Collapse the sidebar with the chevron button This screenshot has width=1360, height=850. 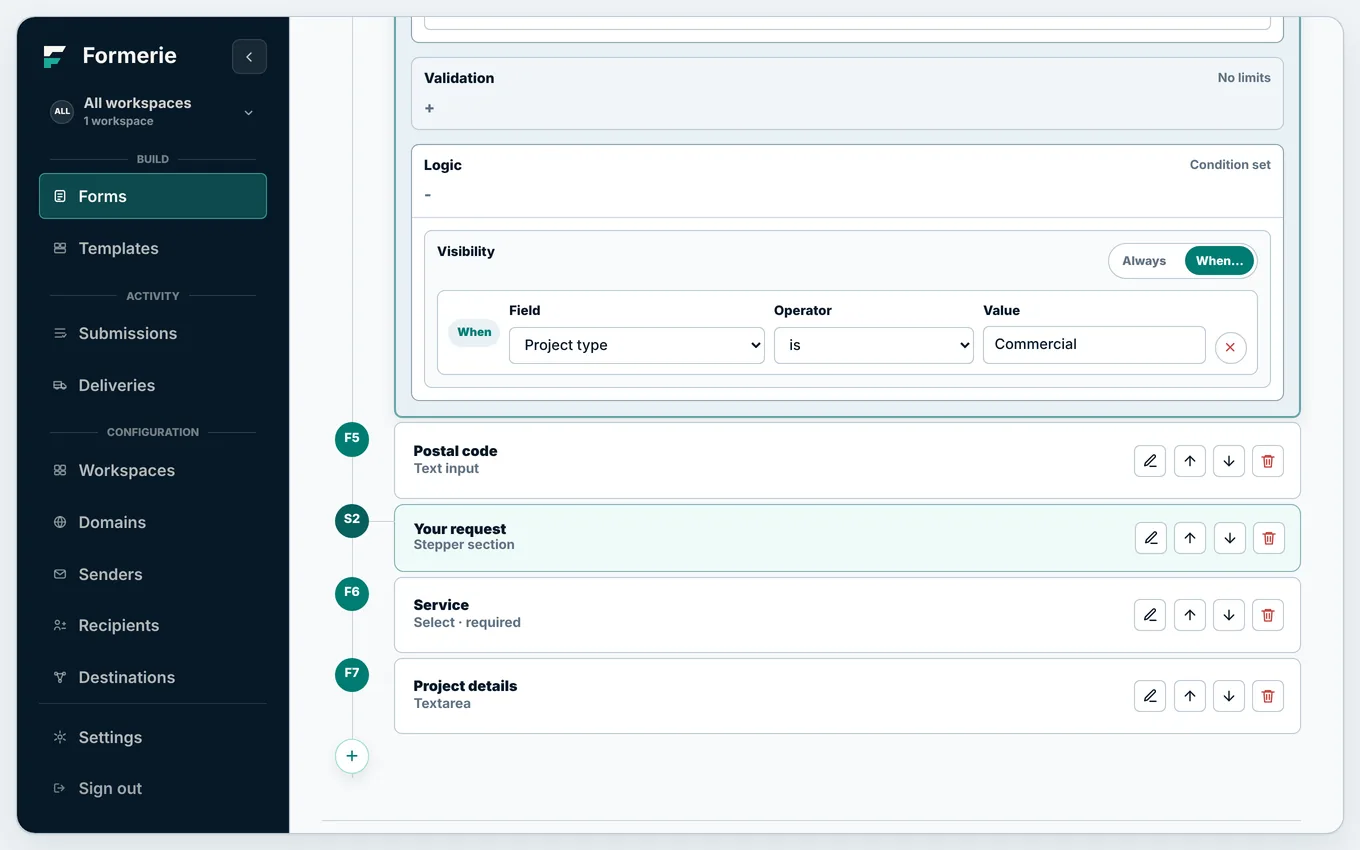tap(249, 57)
